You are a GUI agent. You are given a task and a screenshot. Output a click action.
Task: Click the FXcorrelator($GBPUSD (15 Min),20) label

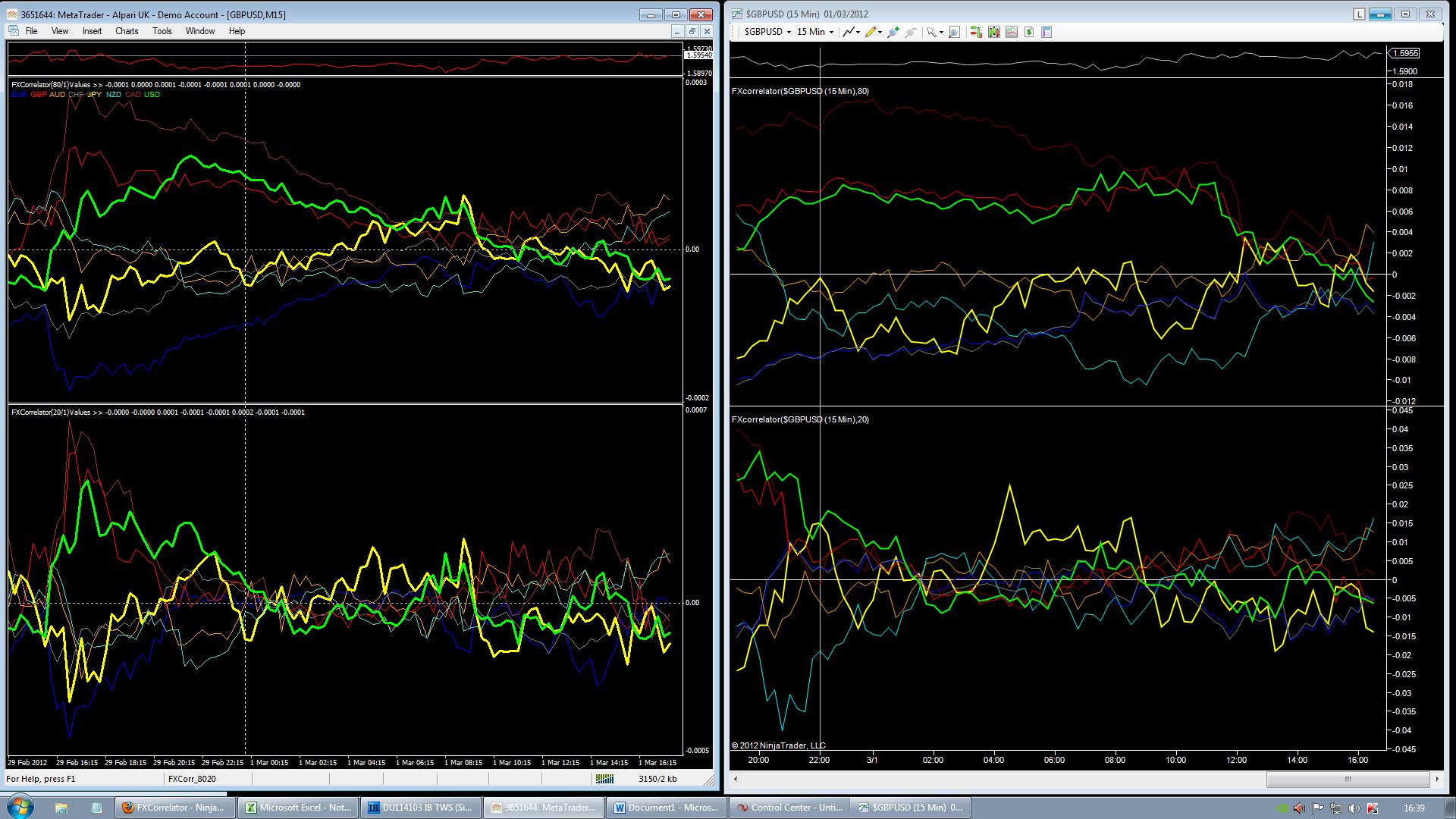point(800,419)
